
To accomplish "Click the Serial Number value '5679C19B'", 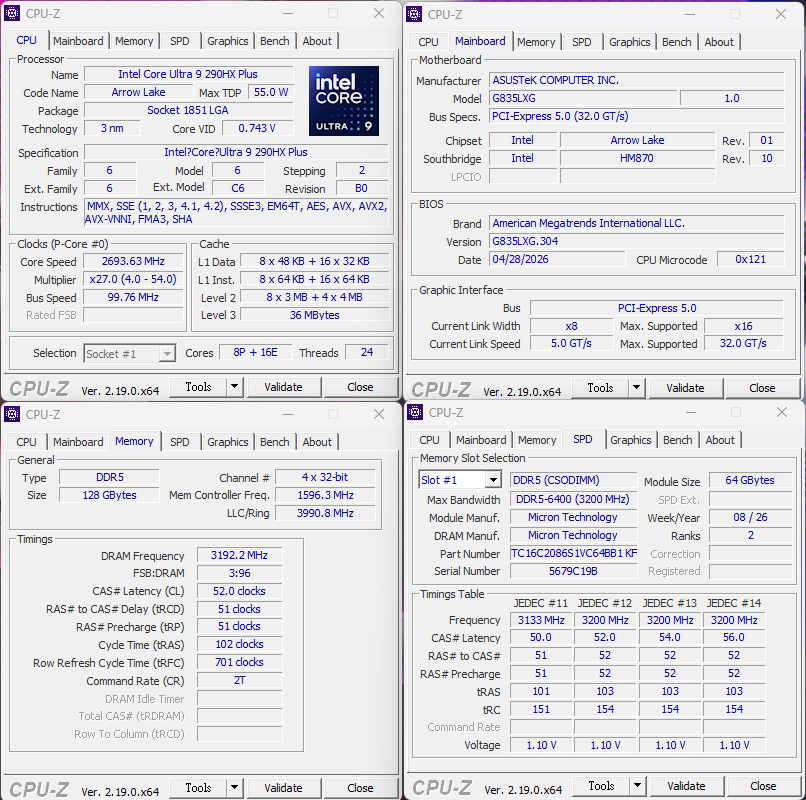I will (574, 571).
